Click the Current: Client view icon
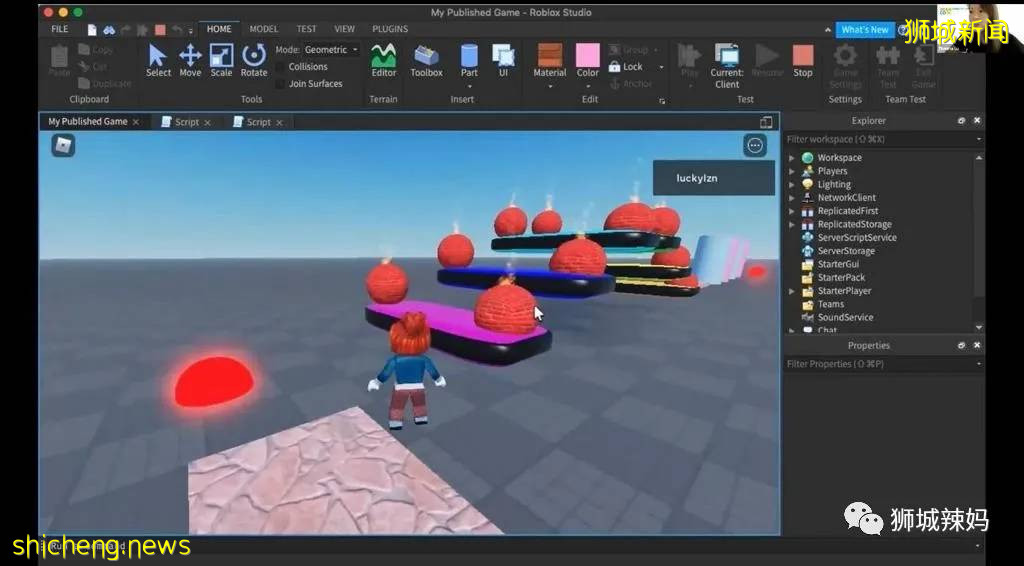1024x566 pixels. 727,59
